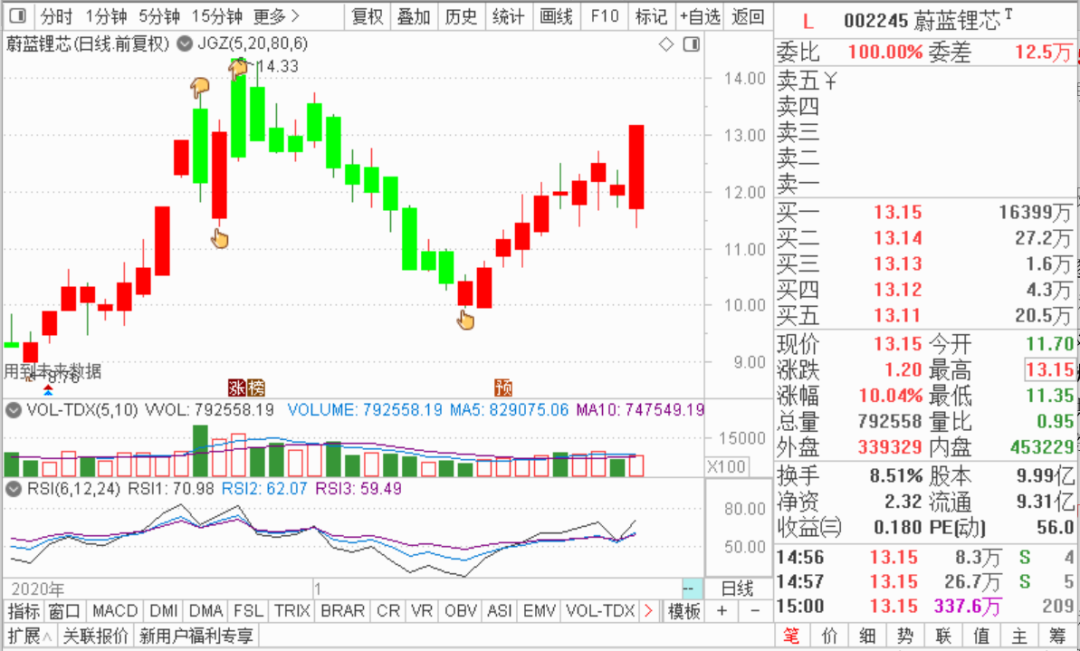Viewport: 1080px width, 651px height.
Task: Click the pointing hand signal at the 14.33 peak
Action: pos(238,68)
